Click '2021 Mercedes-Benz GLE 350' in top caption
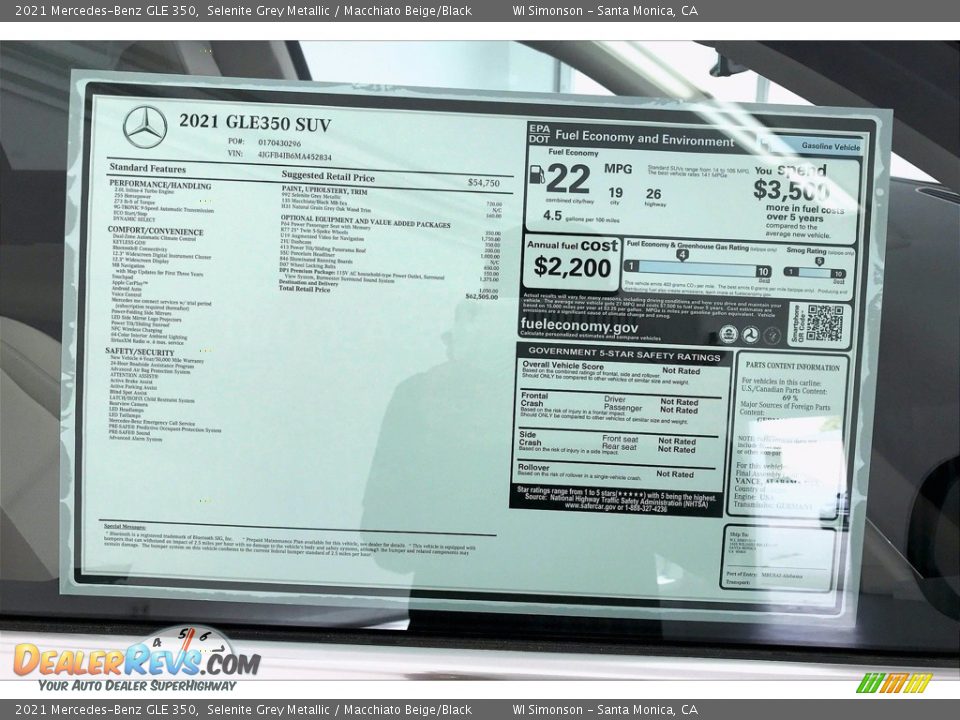The image size is (960, 720). pos(107,10)
